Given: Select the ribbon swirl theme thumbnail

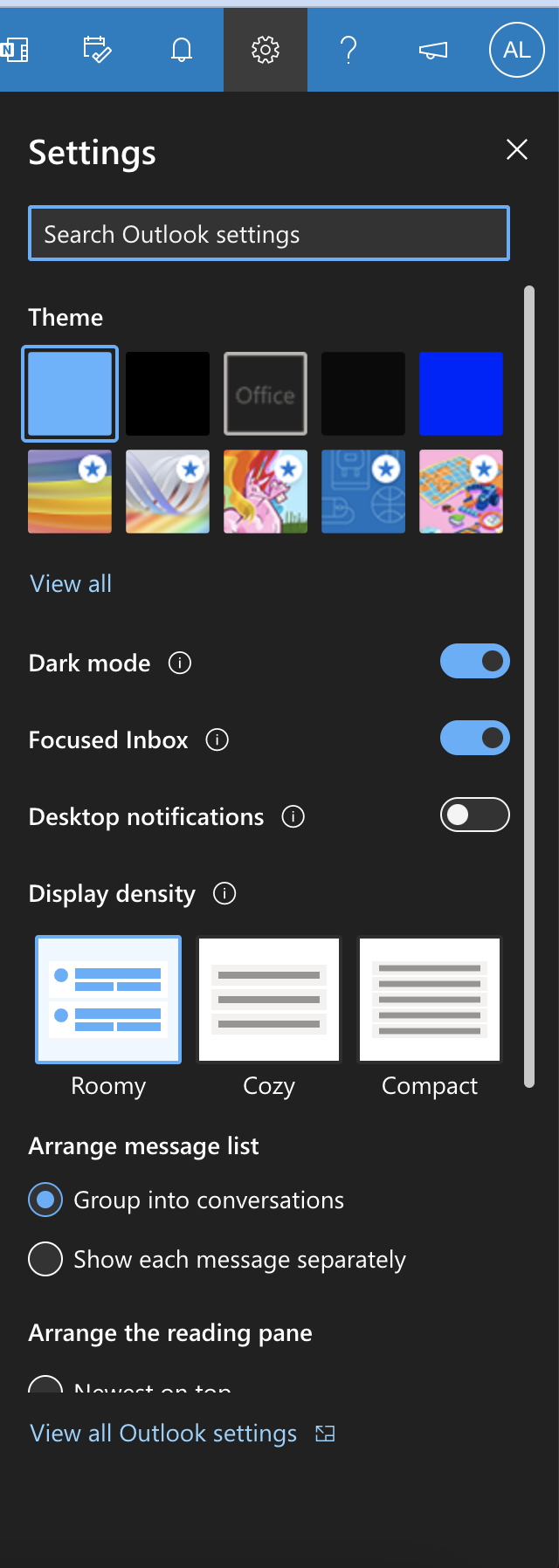Looking at the screenshot, I should click(x=168, y=492).
